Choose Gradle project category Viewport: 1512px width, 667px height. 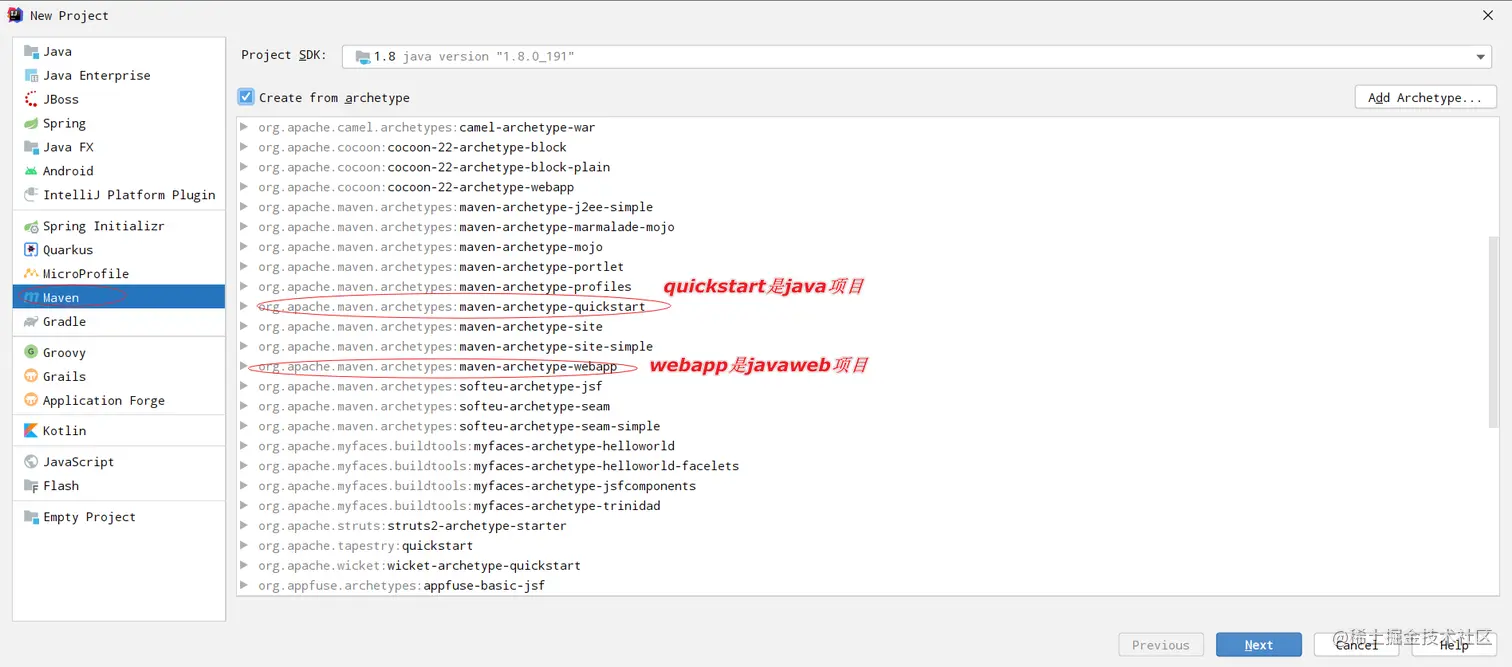point(119,321)
